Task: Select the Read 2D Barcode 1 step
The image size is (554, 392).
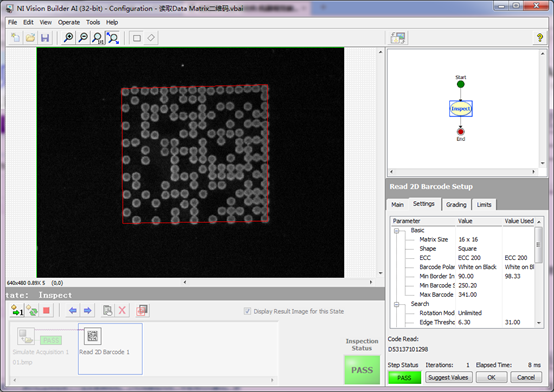Action: click(110, 349)
